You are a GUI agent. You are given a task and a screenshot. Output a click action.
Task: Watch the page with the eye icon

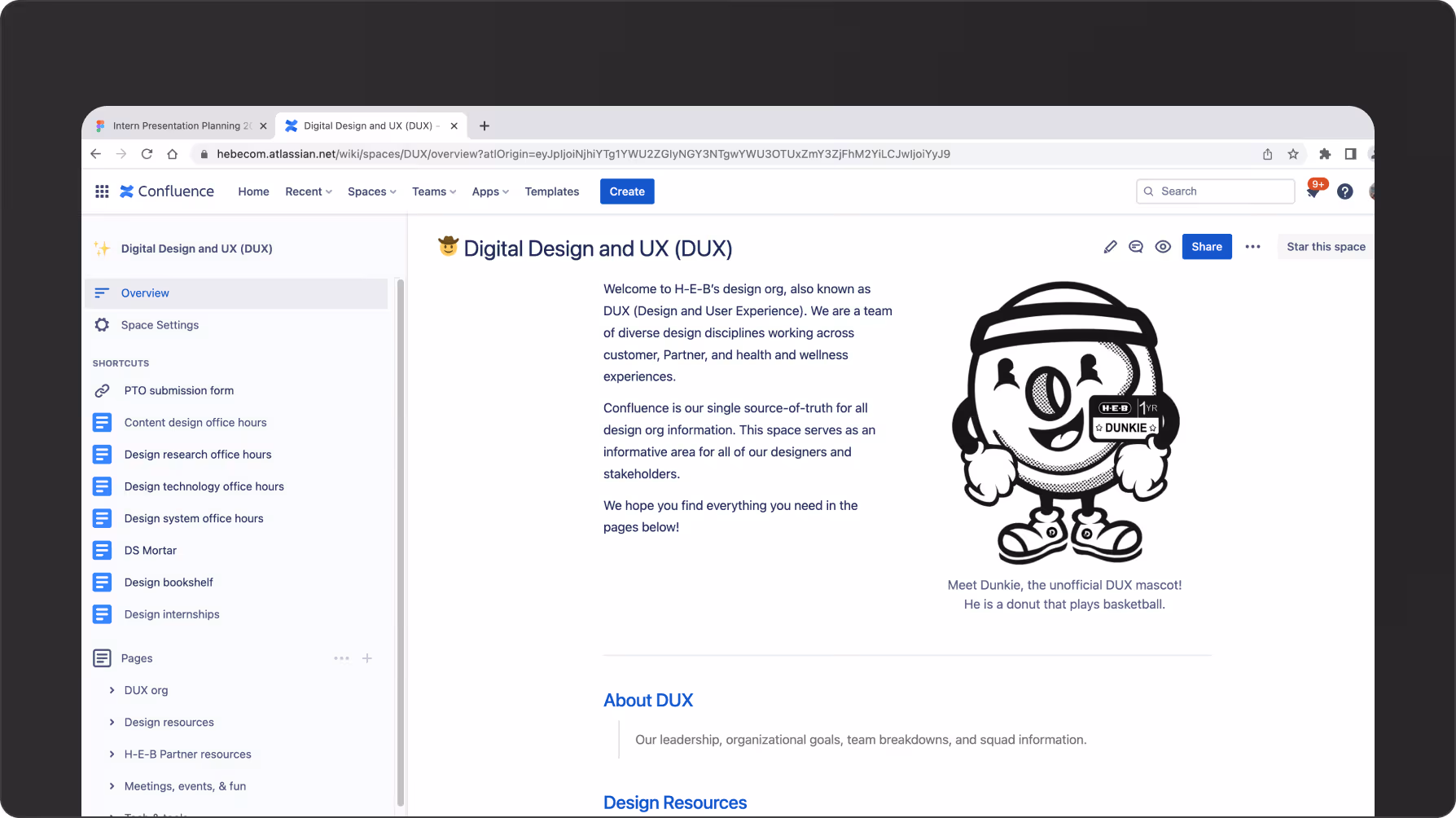1163,246
